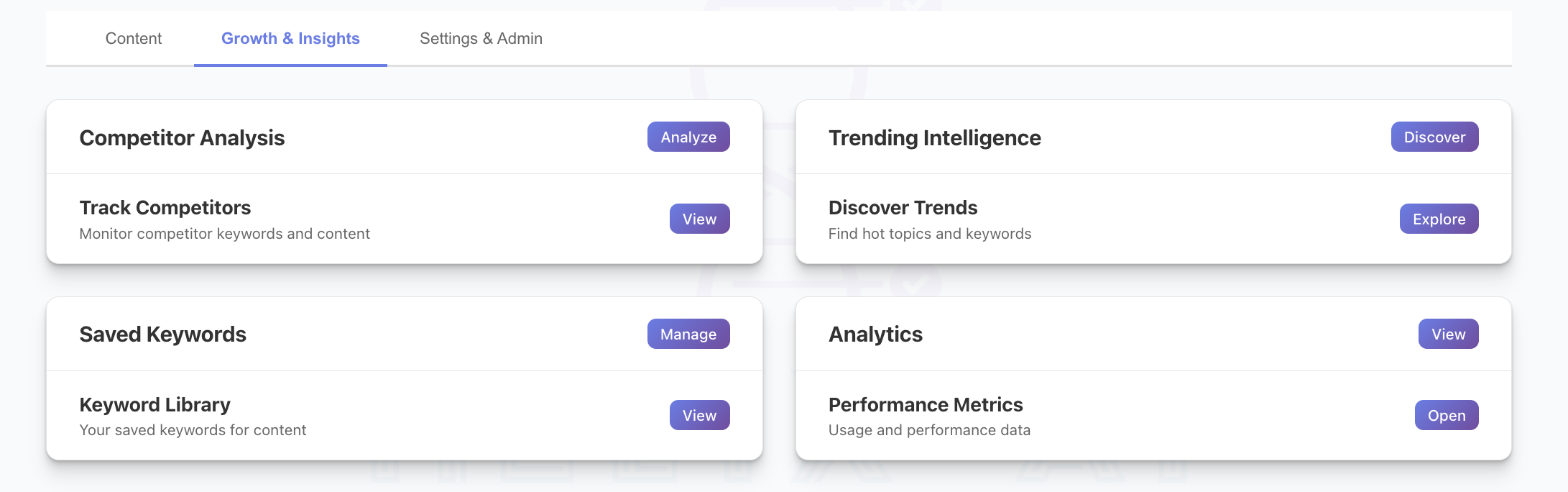This screenshot has height=492, width=1568.
Task: Click the Analytics card title
Action: [875, 334]
